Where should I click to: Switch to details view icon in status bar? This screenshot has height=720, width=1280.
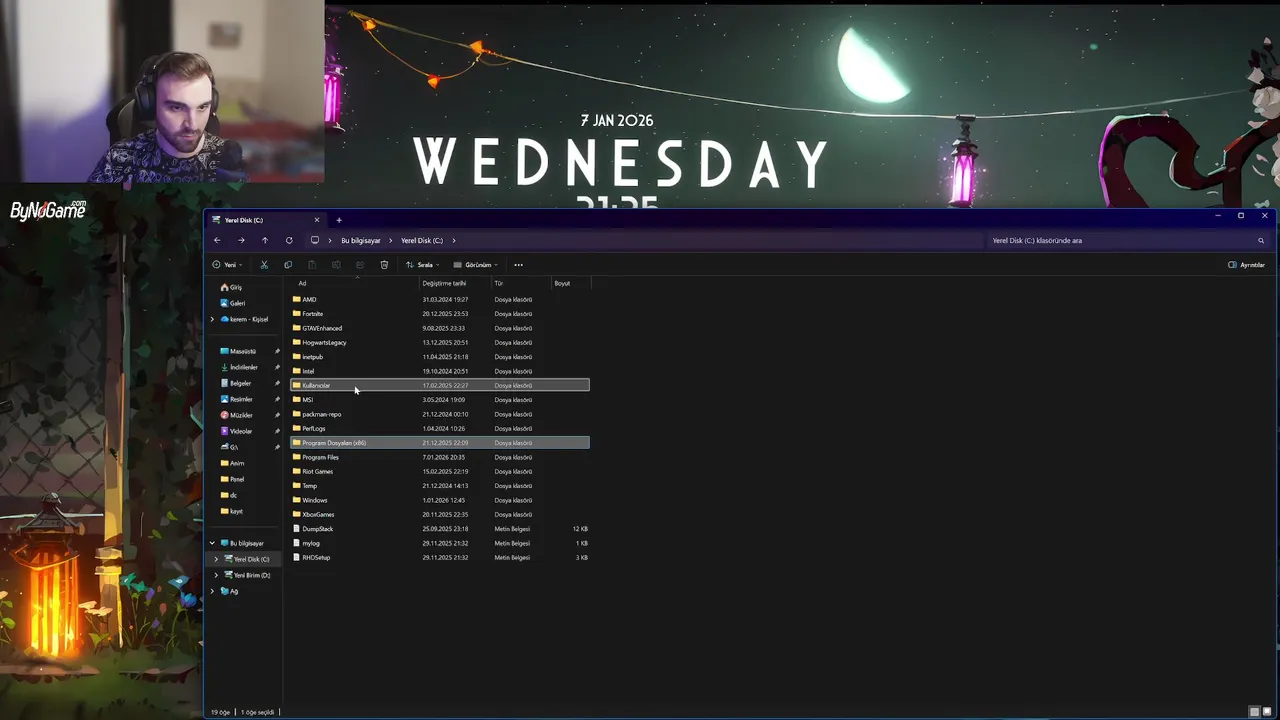click(x=1255, y=712)
